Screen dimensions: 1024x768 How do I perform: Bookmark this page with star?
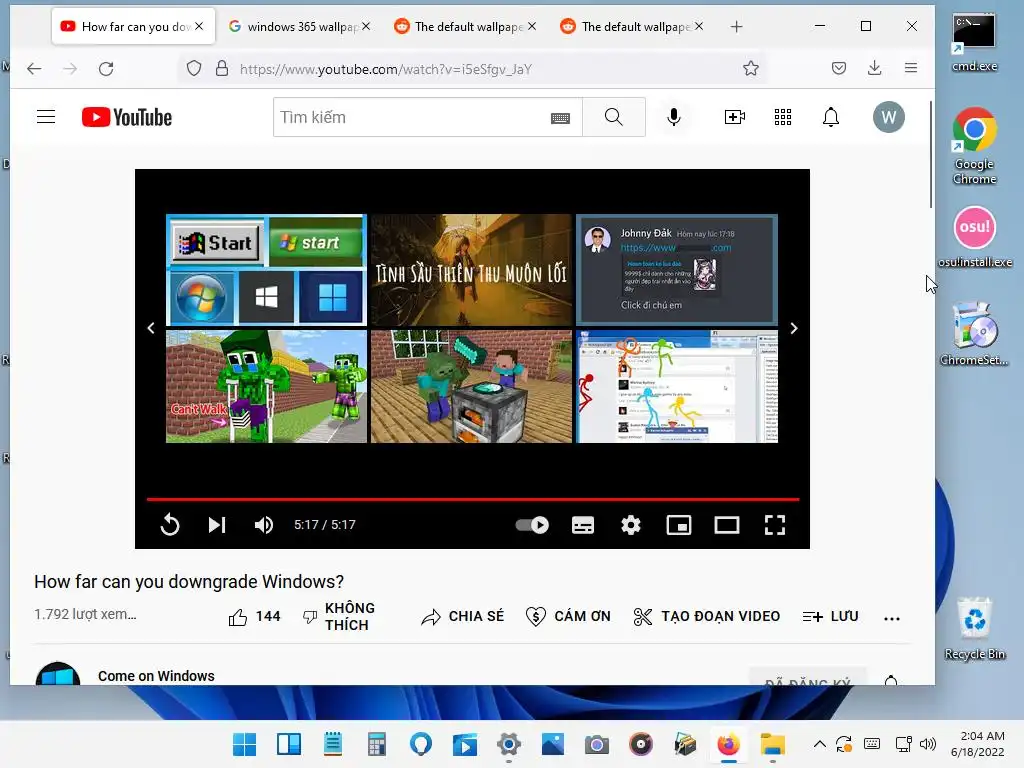tap(751, 69)
